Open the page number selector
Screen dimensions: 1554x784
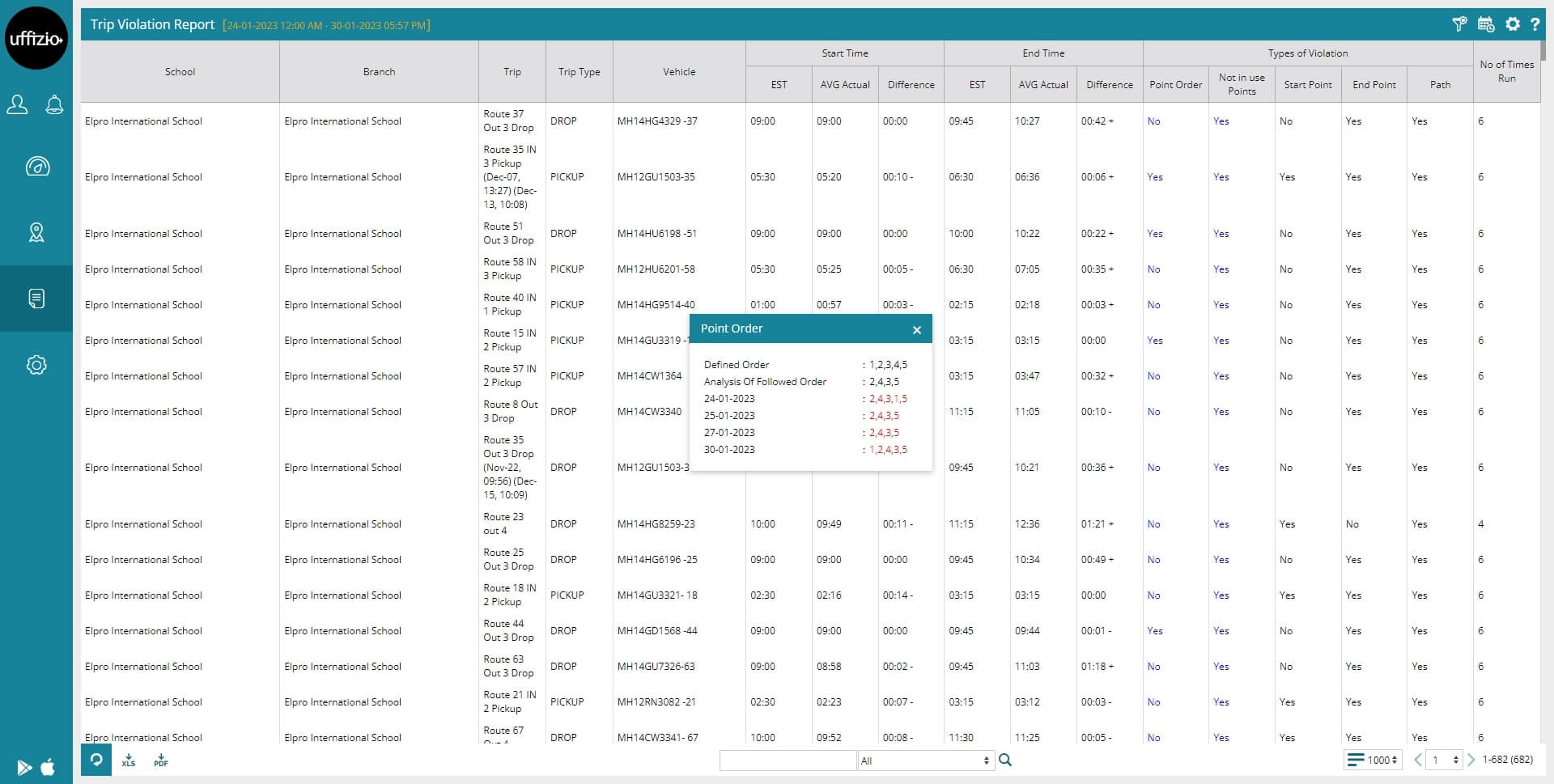[1445, 760]
